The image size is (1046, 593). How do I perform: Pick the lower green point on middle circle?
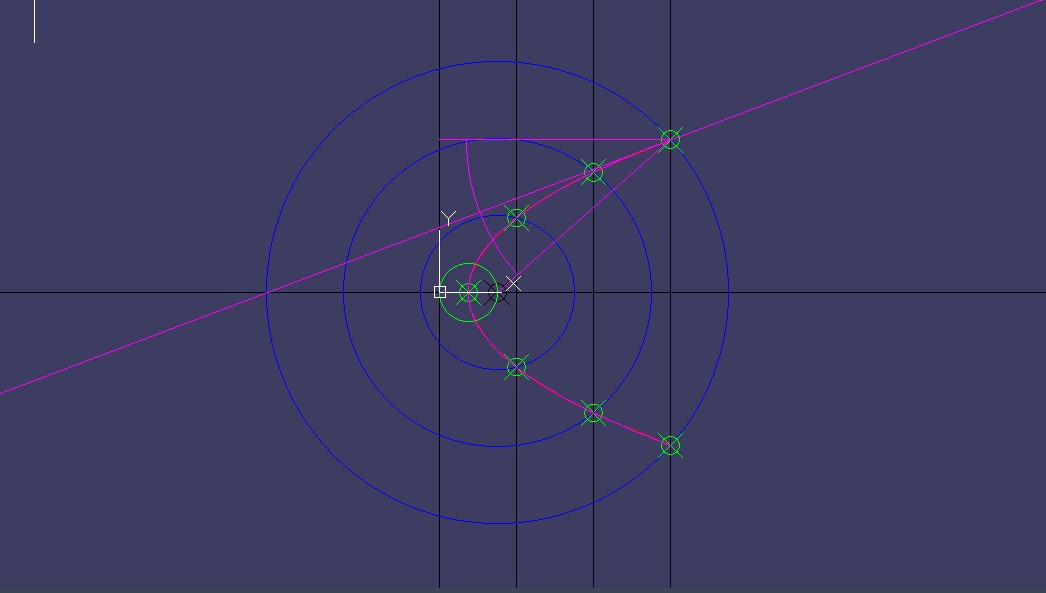click(x=594, y=412)
